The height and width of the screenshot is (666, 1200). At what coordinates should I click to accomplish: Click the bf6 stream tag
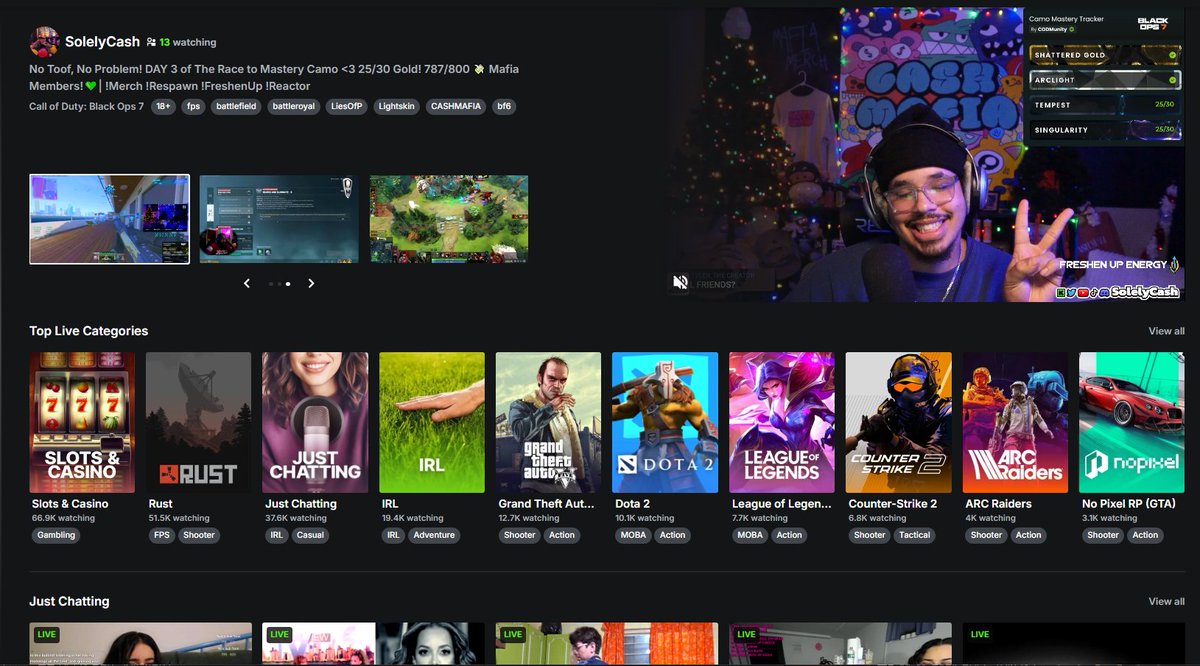pyautogui.click(x=504, y=106)
